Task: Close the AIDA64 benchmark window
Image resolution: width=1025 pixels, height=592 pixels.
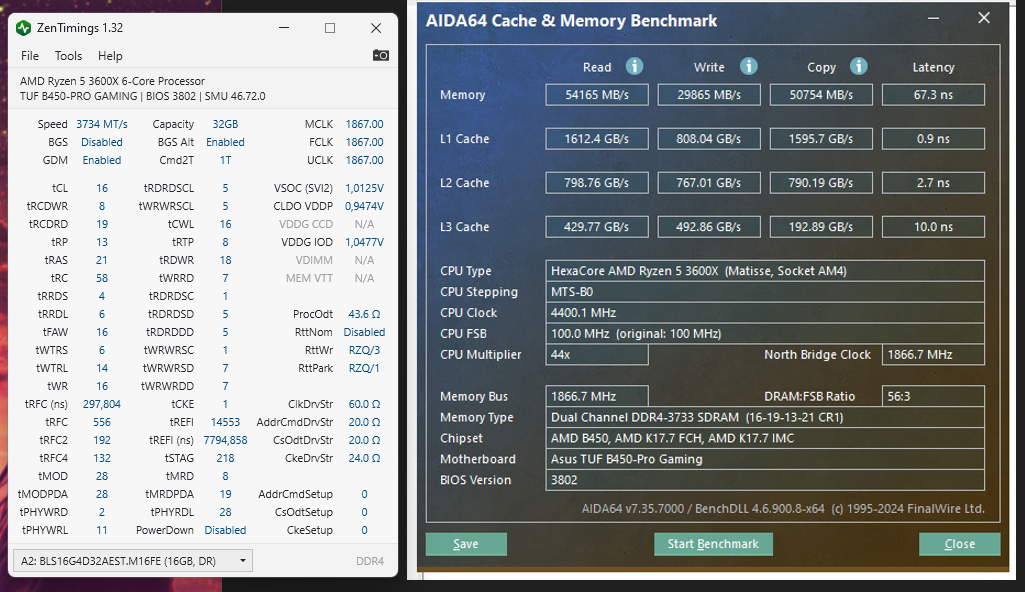Action: [x=984, y=18]
